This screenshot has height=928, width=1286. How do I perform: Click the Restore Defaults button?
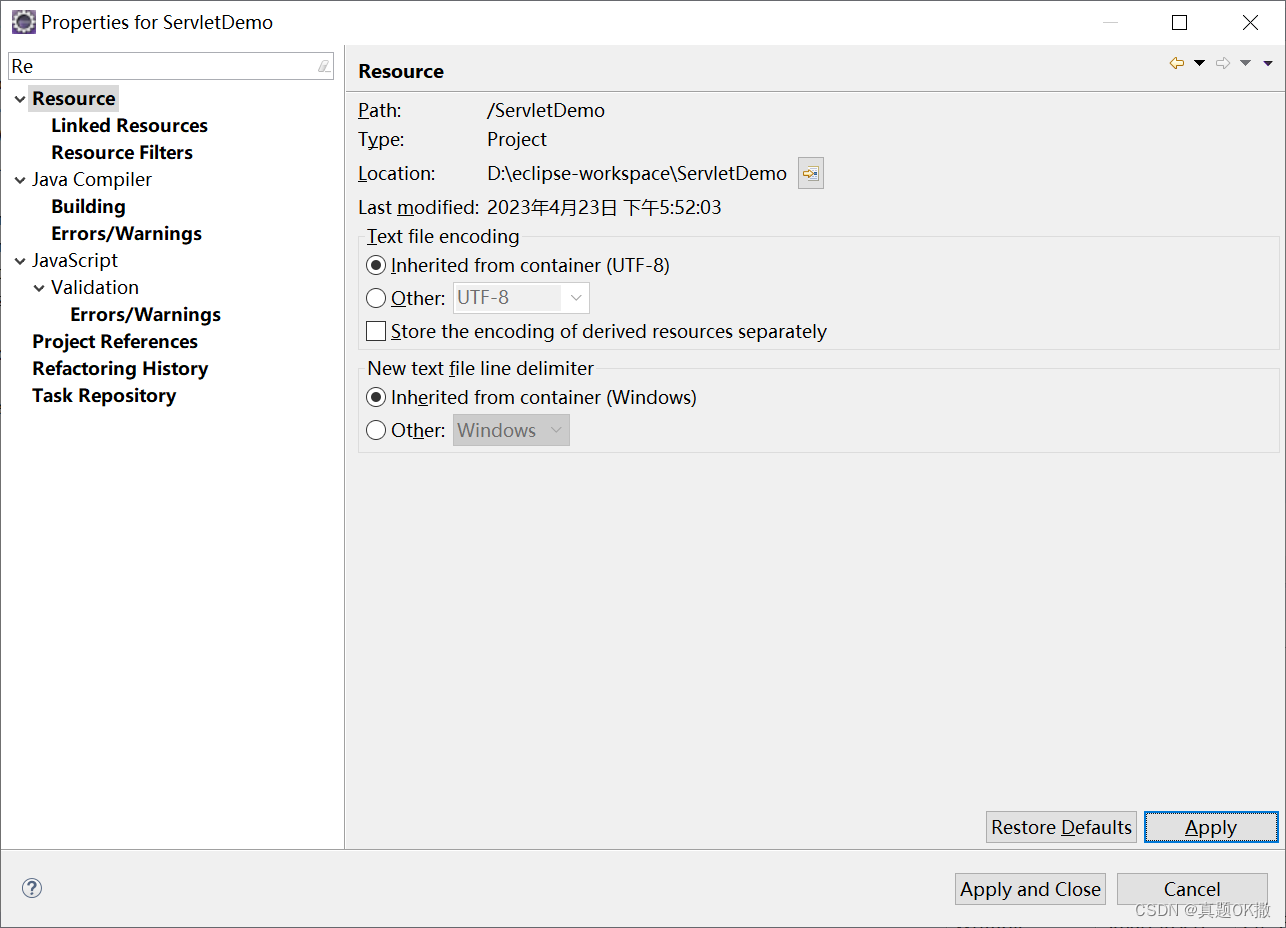1061,827
